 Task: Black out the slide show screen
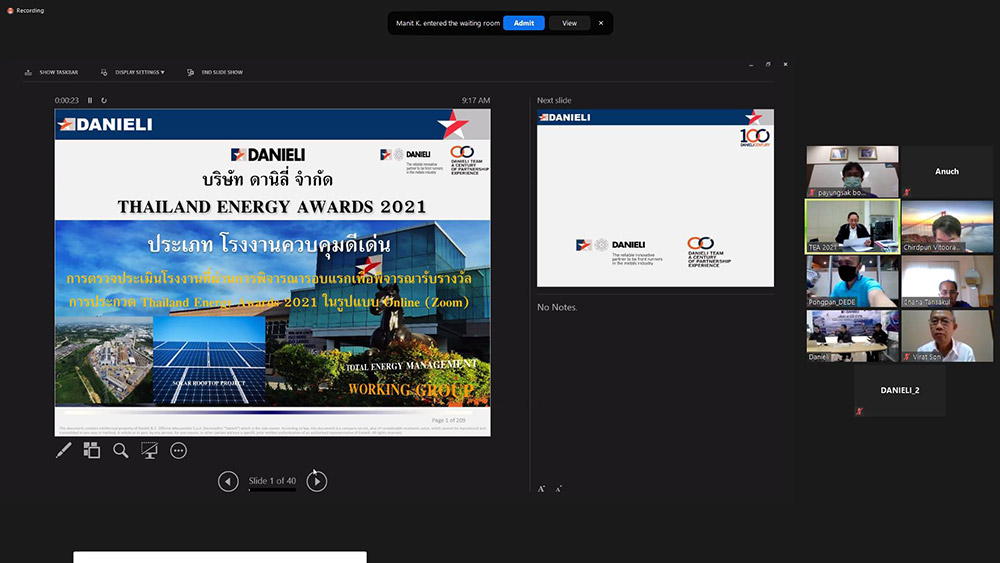pos(150,451)
